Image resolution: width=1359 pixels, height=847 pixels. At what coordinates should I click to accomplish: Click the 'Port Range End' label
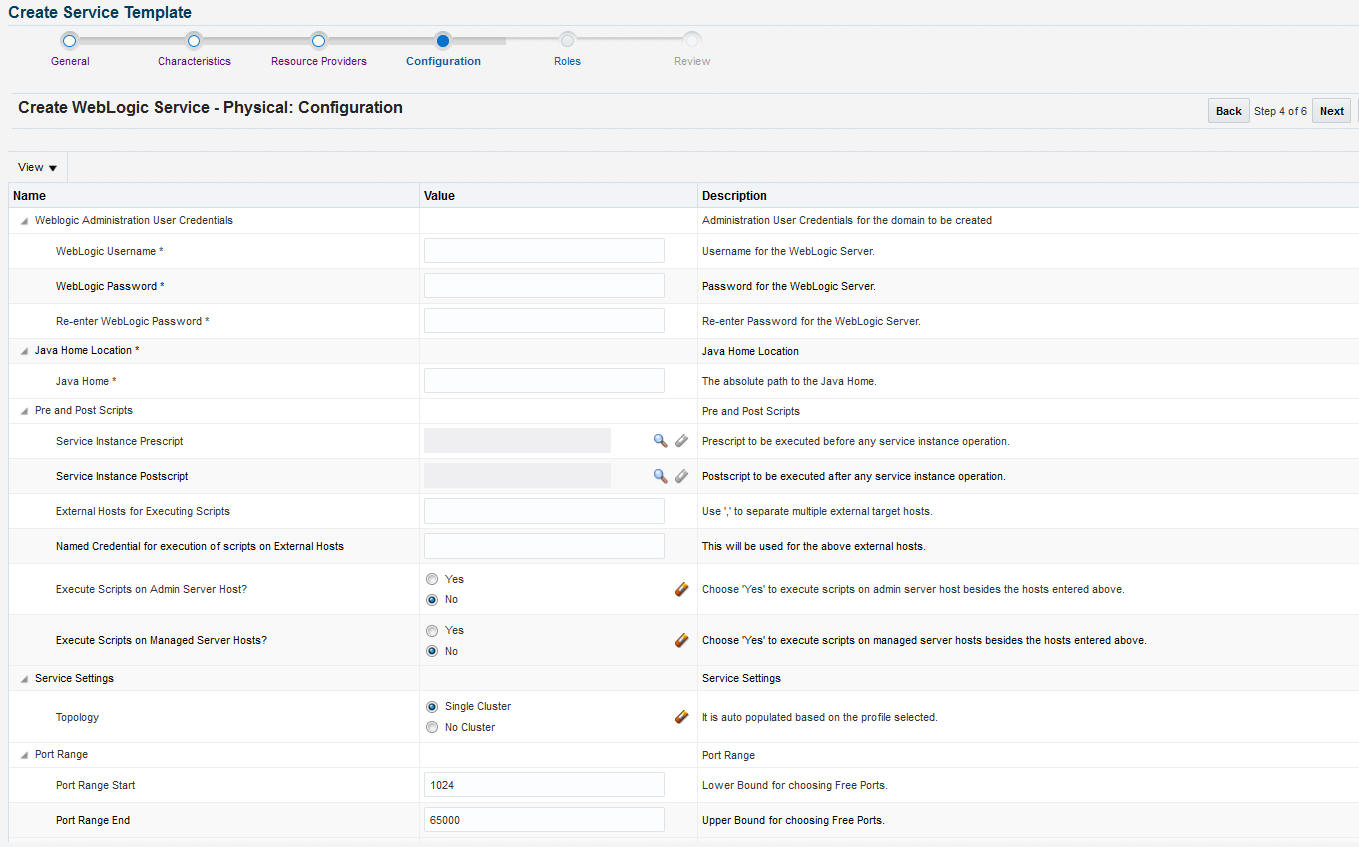click(93, 821)
